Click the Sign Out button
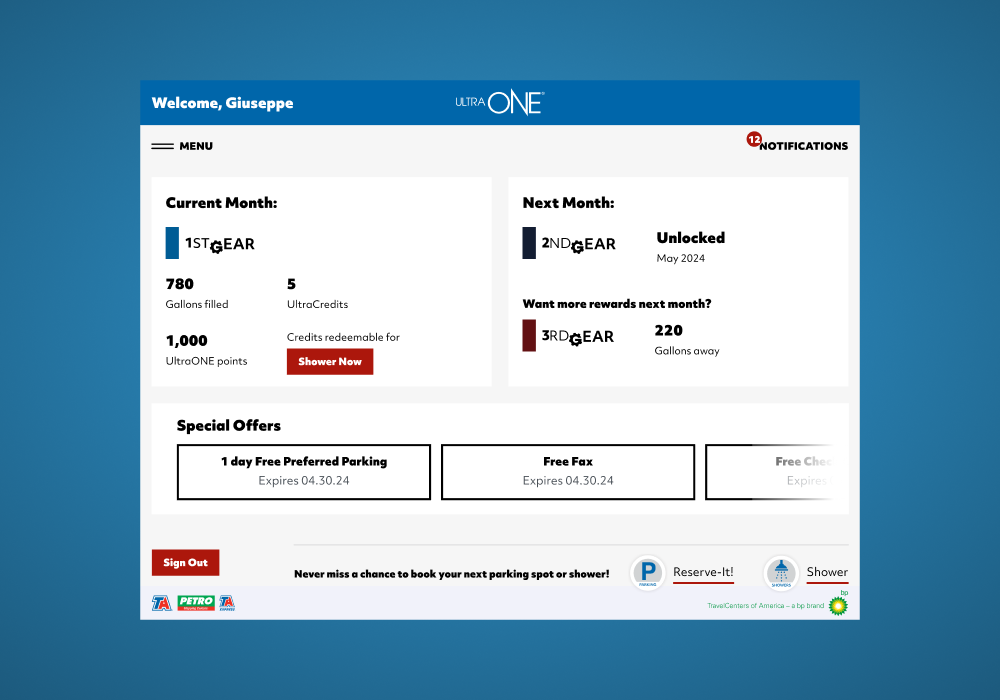1000x700 pixels. coord(186,562)
